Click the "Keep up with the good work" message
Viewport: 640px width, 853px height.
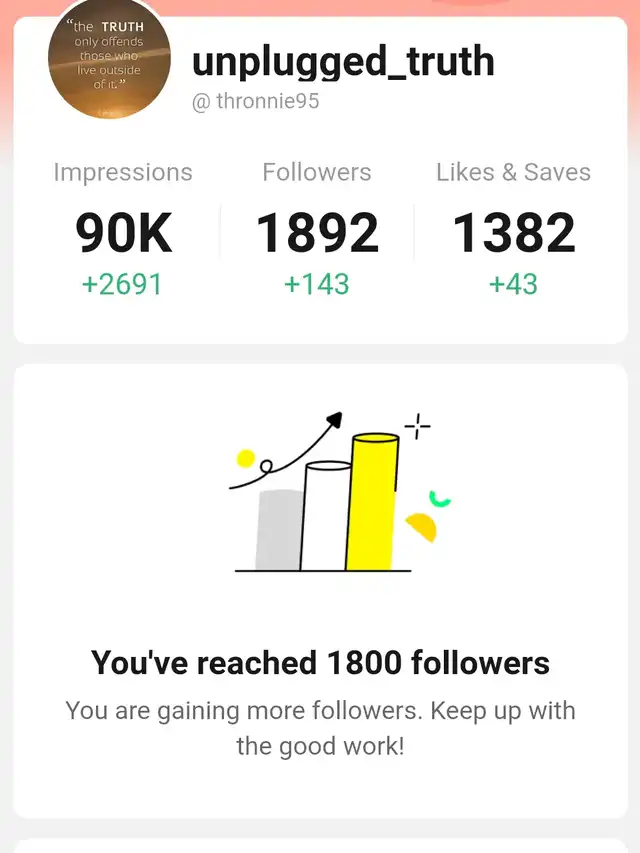320,728
